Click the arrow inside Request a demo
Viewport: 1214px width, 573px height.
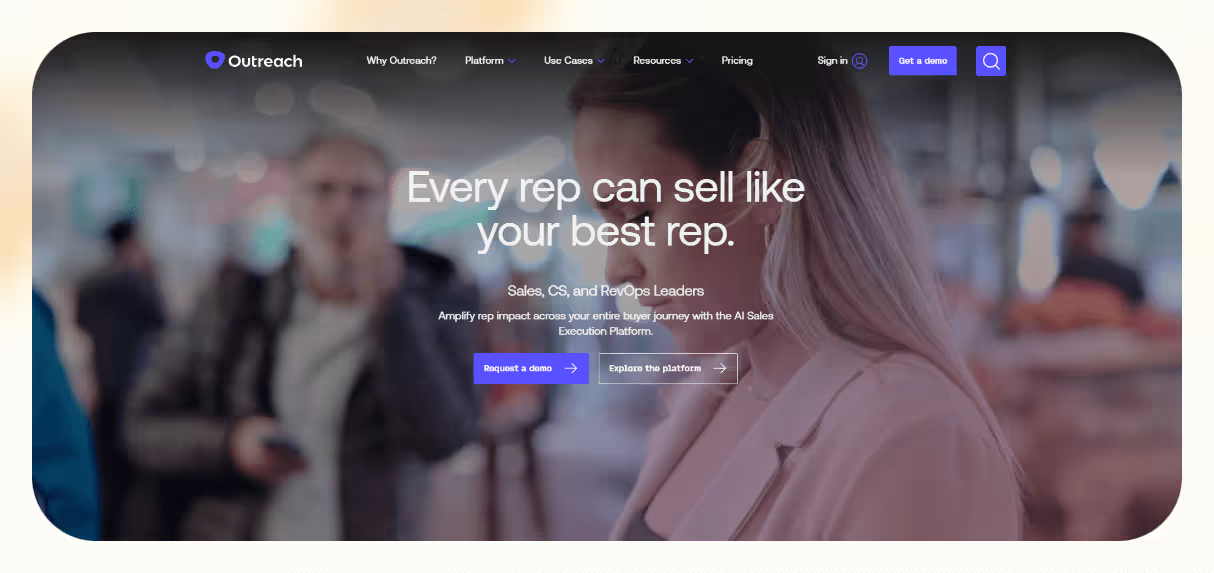pos(571,368)
